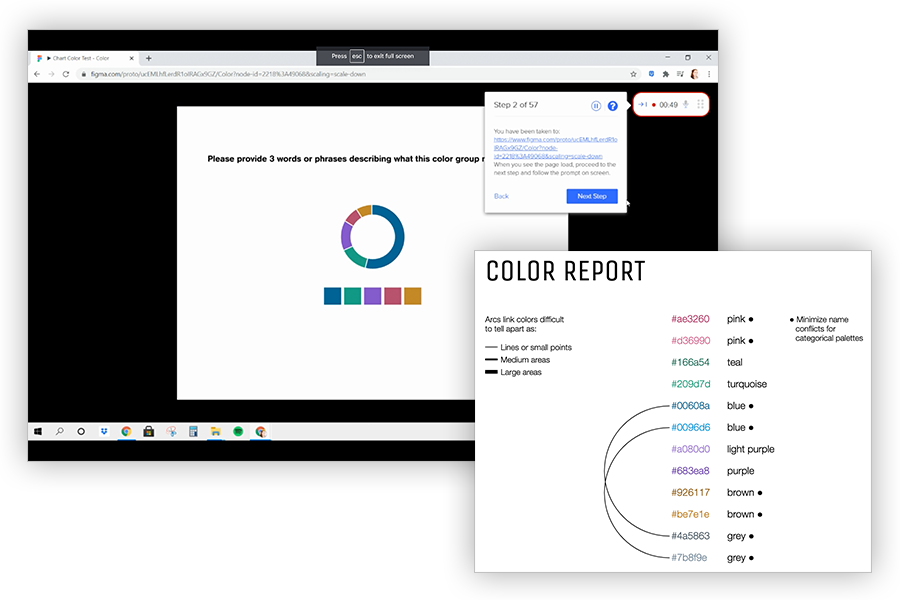The height and width of the screenshot is (600, 900).
Task: Click the 'turquoise' color name
Action: pyautogui.click(x=747, y=384)
